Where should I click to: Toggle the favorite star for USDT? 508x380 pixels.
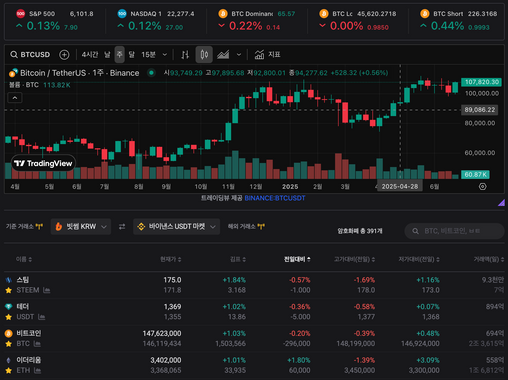tap(9, 317)
